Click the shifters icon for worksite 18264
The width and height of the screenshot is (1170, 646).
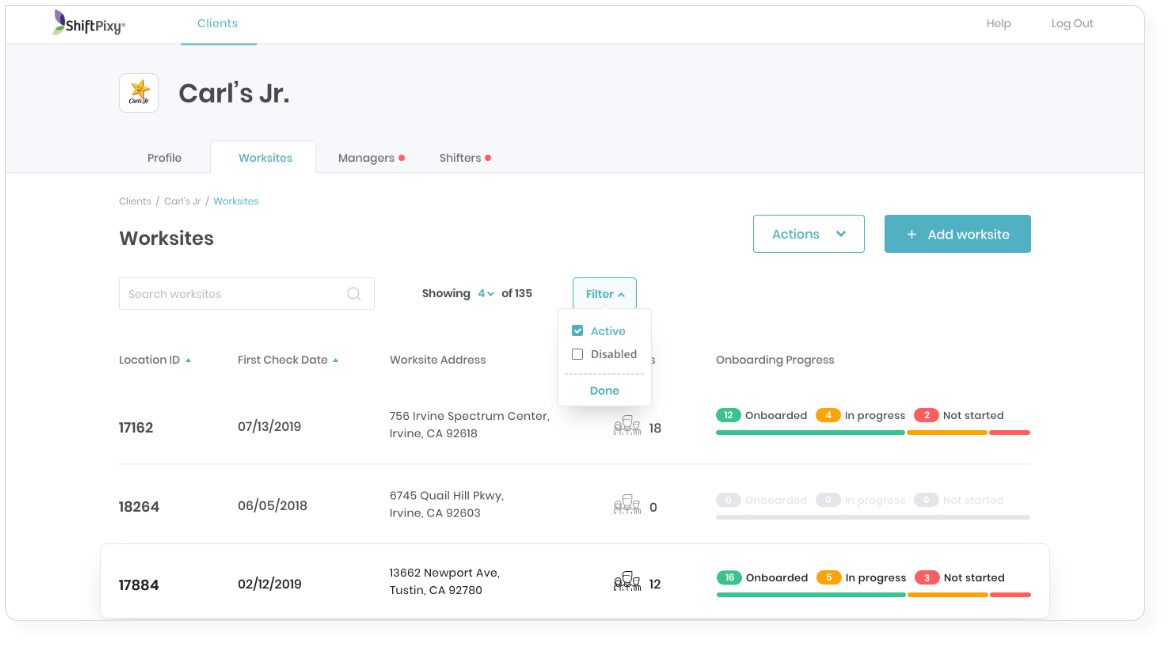click(x=627, y=505)
